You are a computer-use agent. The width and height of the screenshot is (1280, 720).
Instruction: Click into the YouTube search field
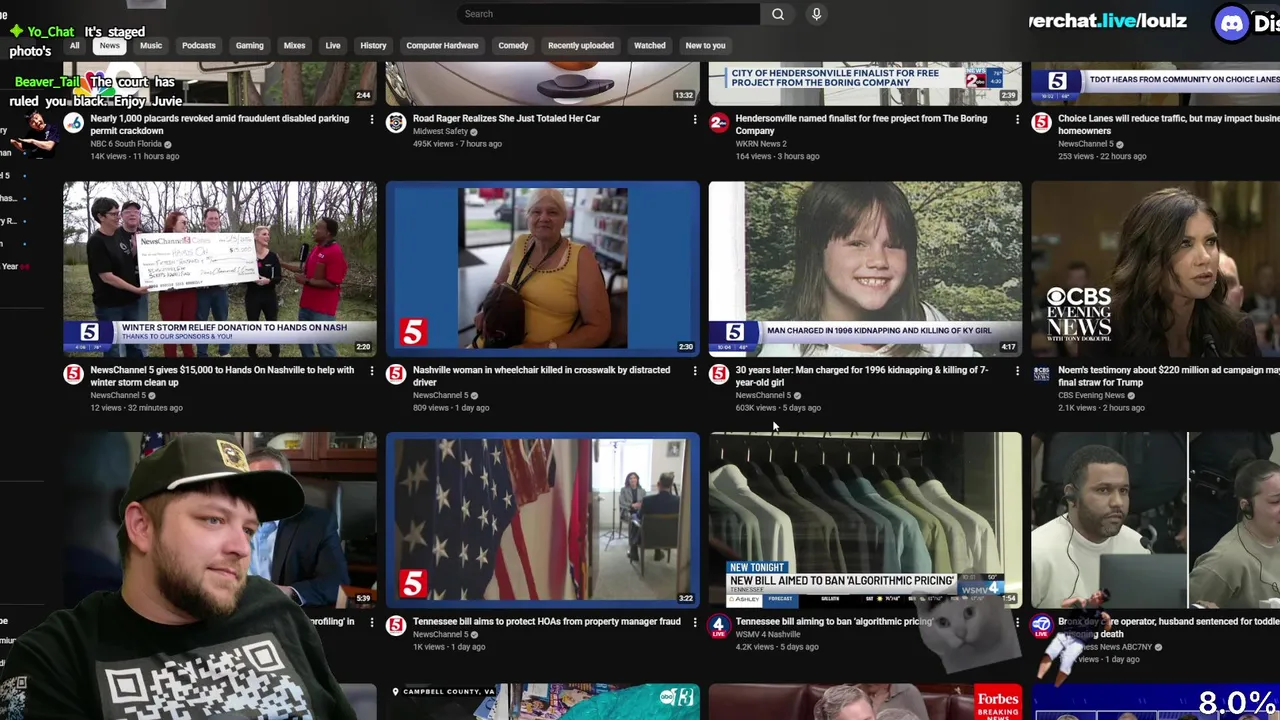608,14
